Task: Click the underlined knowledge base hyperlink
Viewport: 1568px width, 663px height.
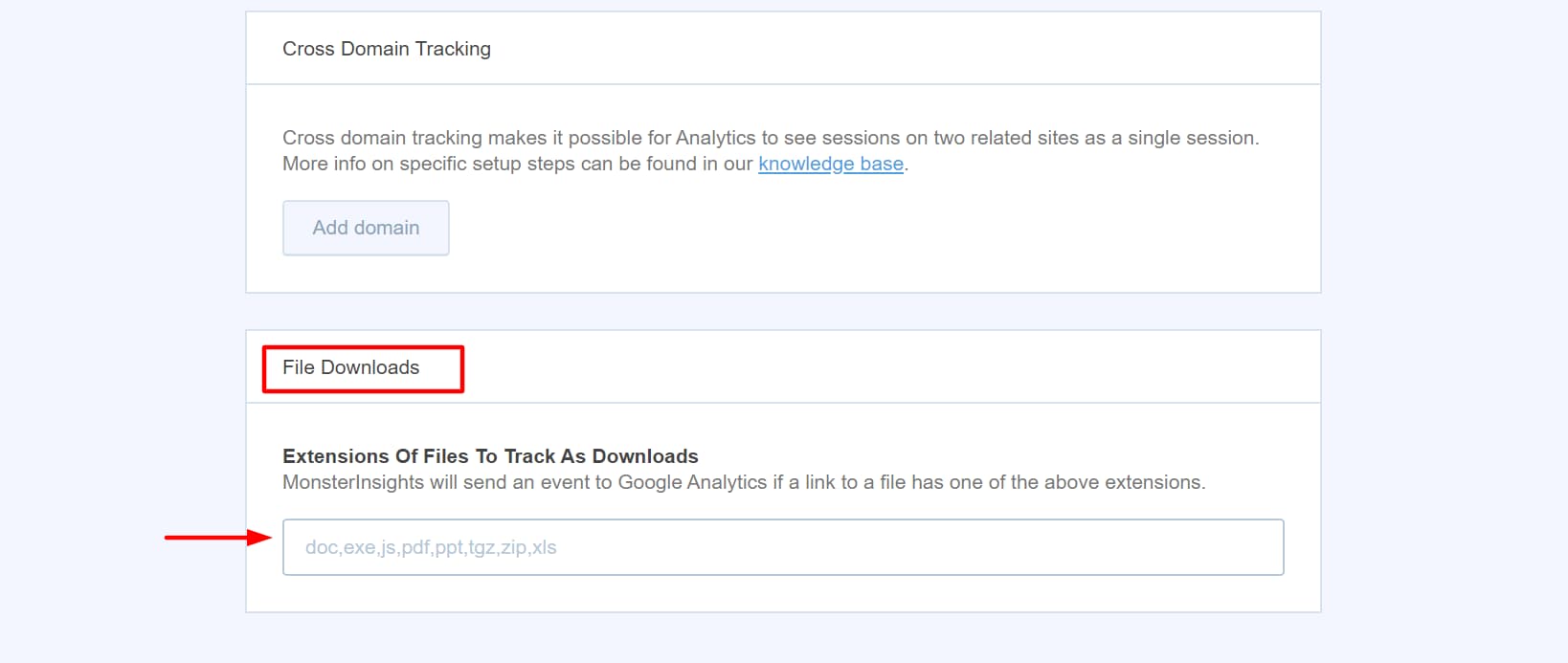Action: 830,164
